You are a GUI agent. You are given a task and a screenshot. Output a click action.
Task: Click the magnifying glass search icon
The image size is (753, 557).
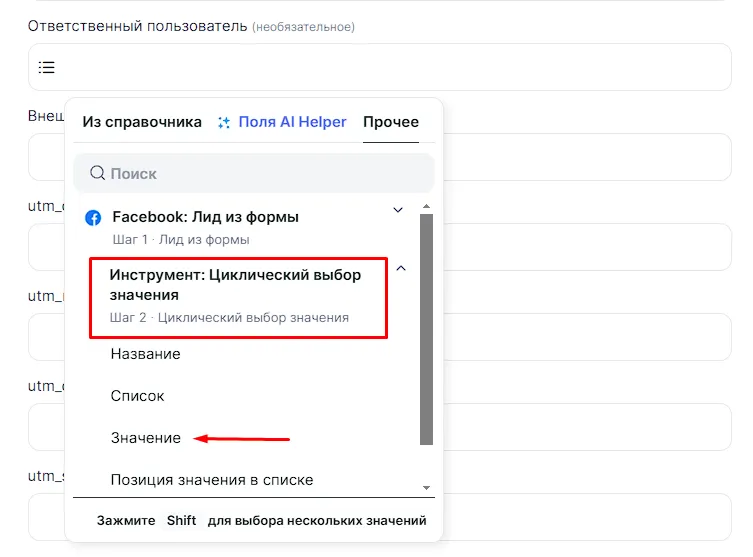[x=97, y=173]
